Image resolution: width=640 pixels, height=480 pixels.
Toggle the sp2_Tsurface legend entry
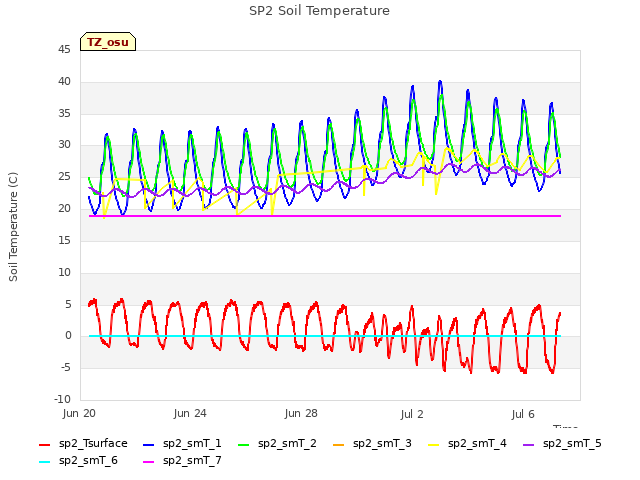(x=83, y=443)
